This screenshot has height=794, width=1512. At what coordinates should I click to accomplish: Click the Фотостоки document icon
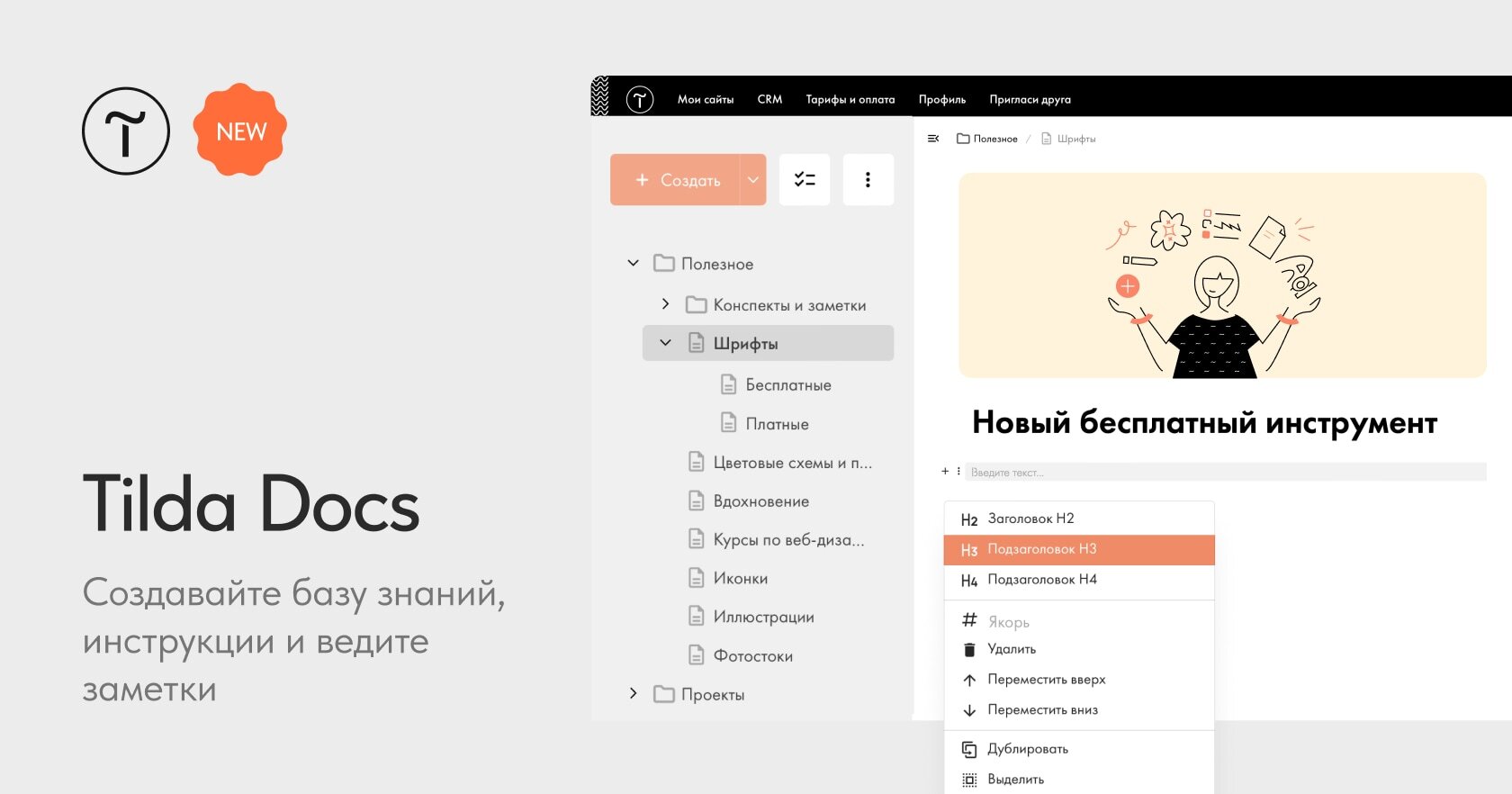pos(696,654)
